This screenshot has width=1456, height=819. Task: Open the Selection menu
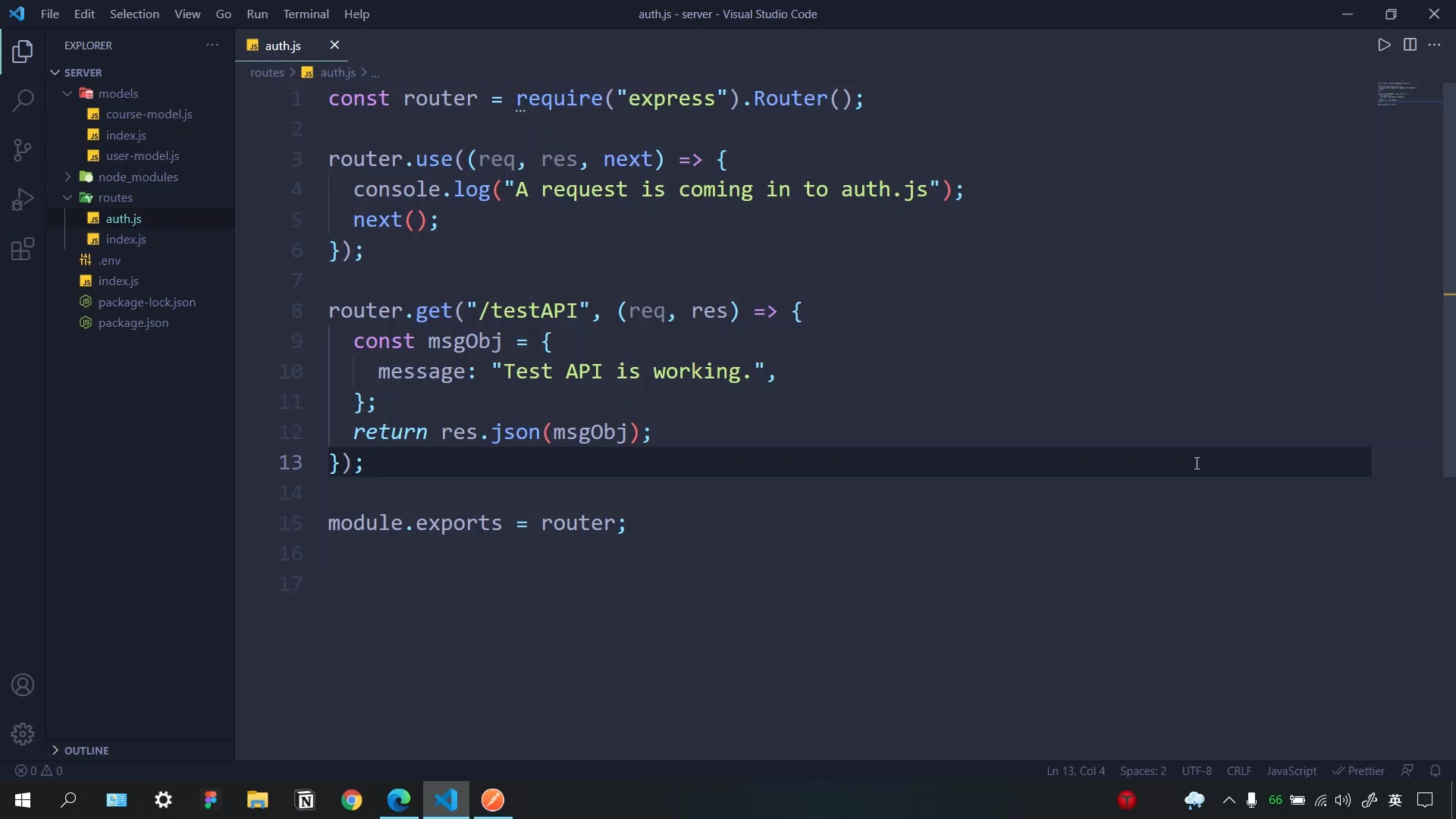pyautogui.click(x=134, y=14)
